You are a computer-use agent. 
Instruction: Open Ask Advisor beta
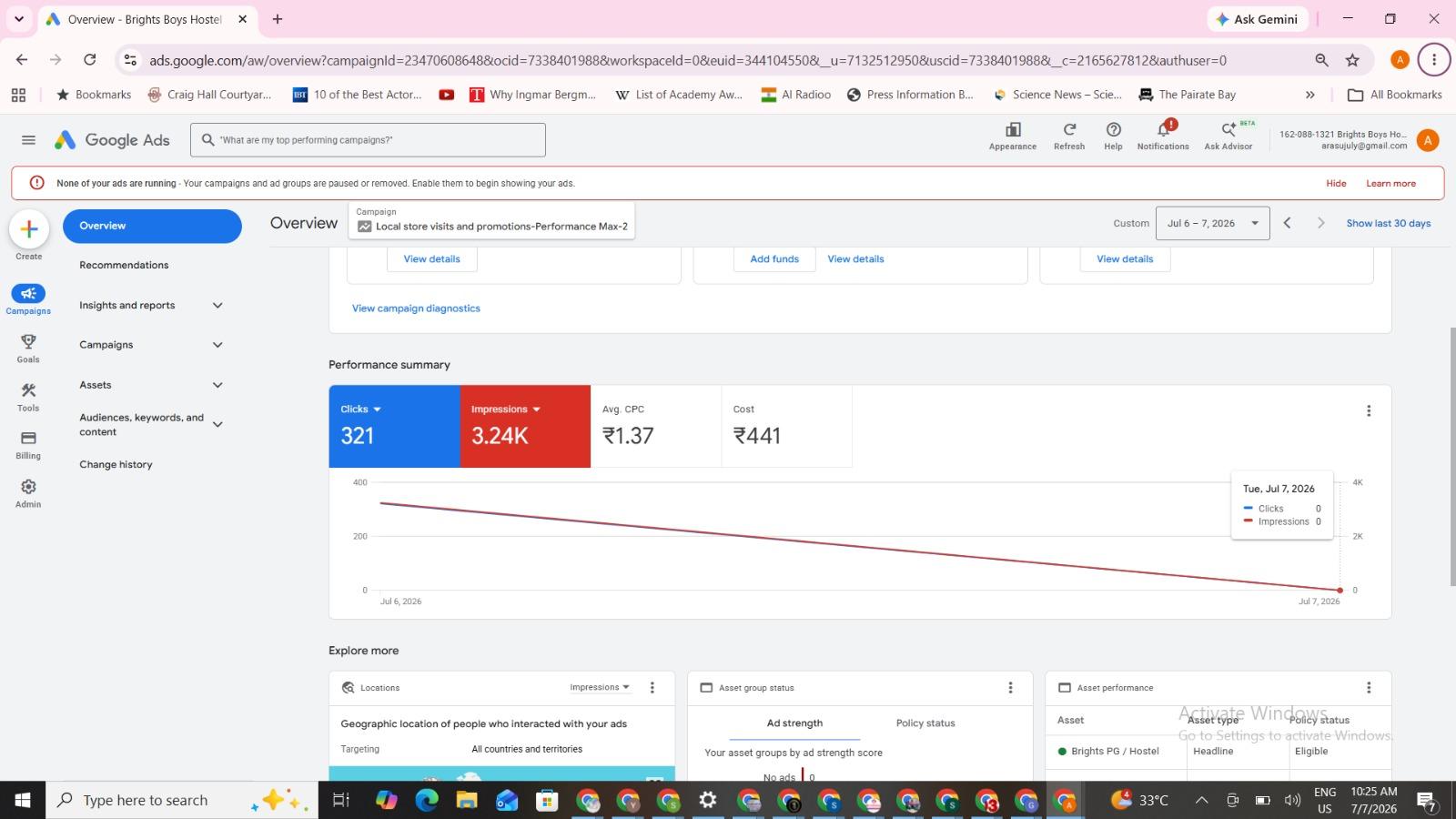[x=1228, y=136]
